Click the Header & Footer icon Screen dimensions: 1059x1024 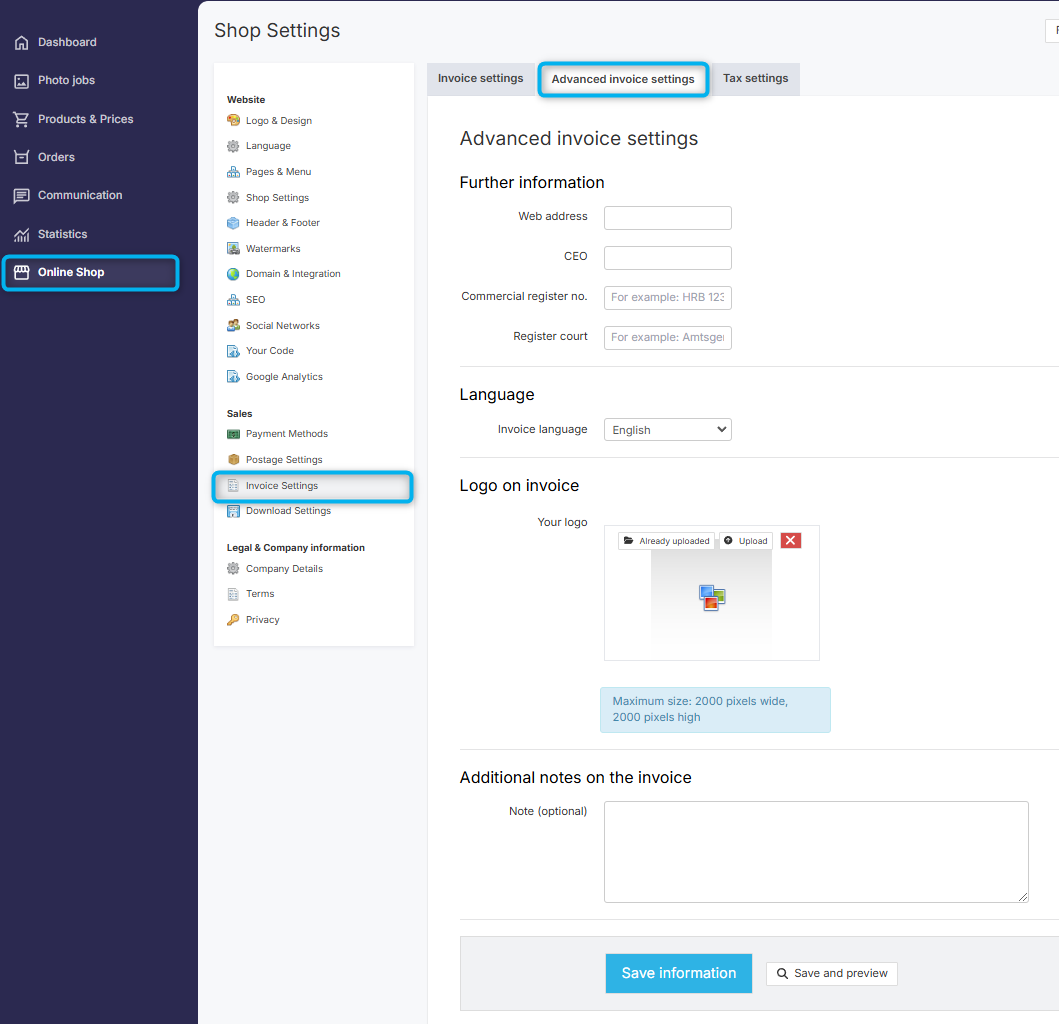233,223
